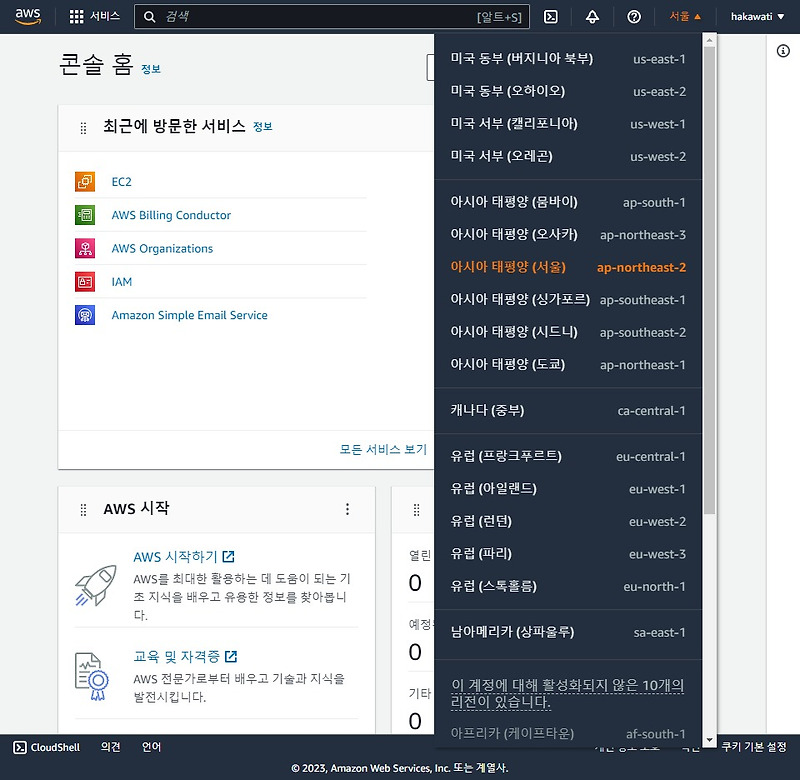Click the info circle icon near 콘솔 홈

[782, 51]
